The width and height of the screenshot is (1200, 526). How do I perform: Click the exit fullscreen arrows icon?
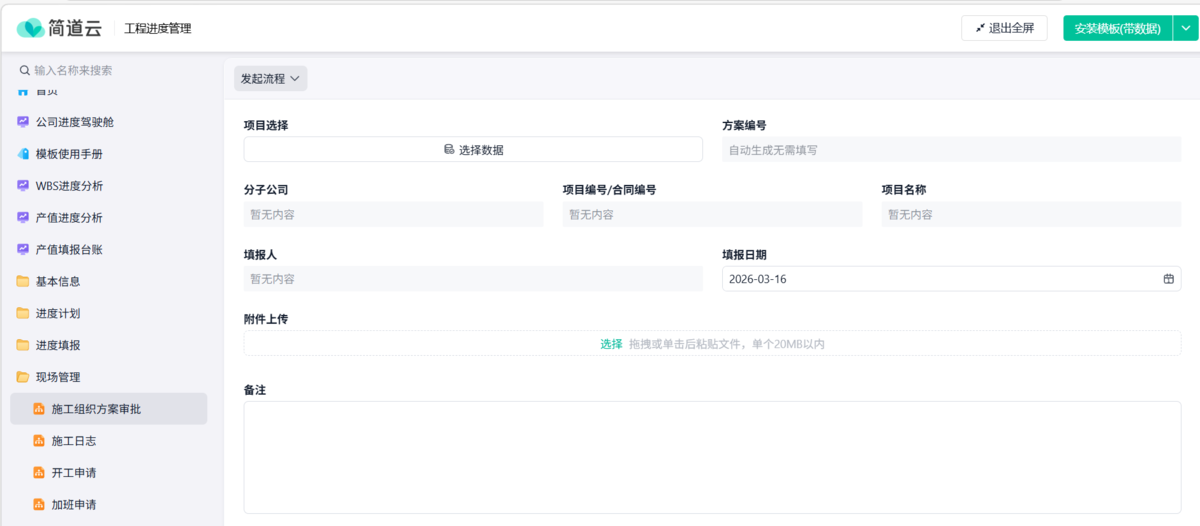[980, 28]
